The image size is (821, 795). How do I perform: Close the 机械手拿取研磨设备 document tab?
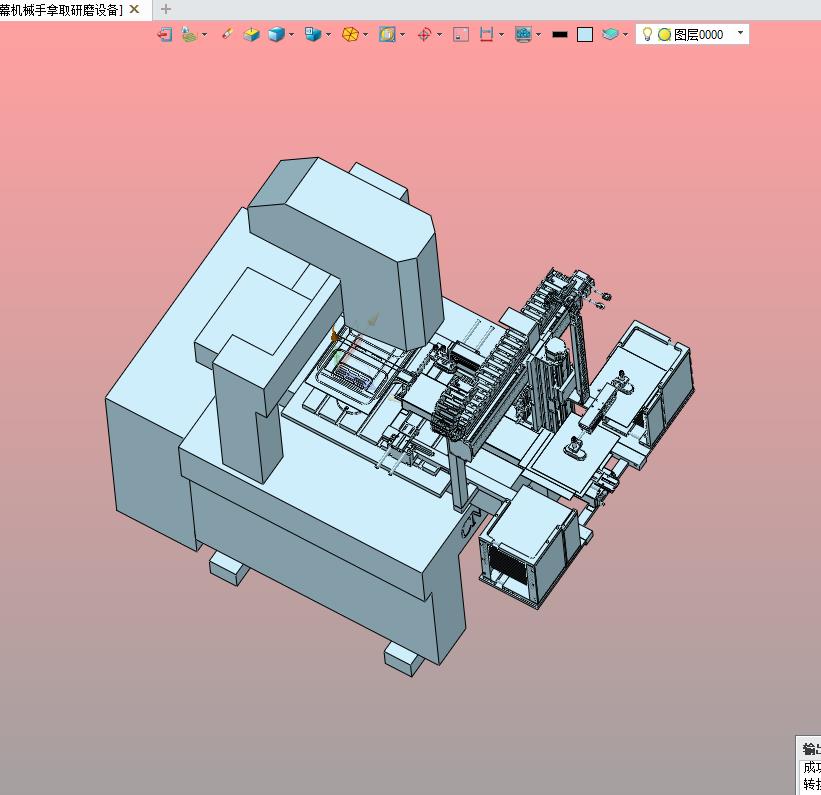coord(135,9)
